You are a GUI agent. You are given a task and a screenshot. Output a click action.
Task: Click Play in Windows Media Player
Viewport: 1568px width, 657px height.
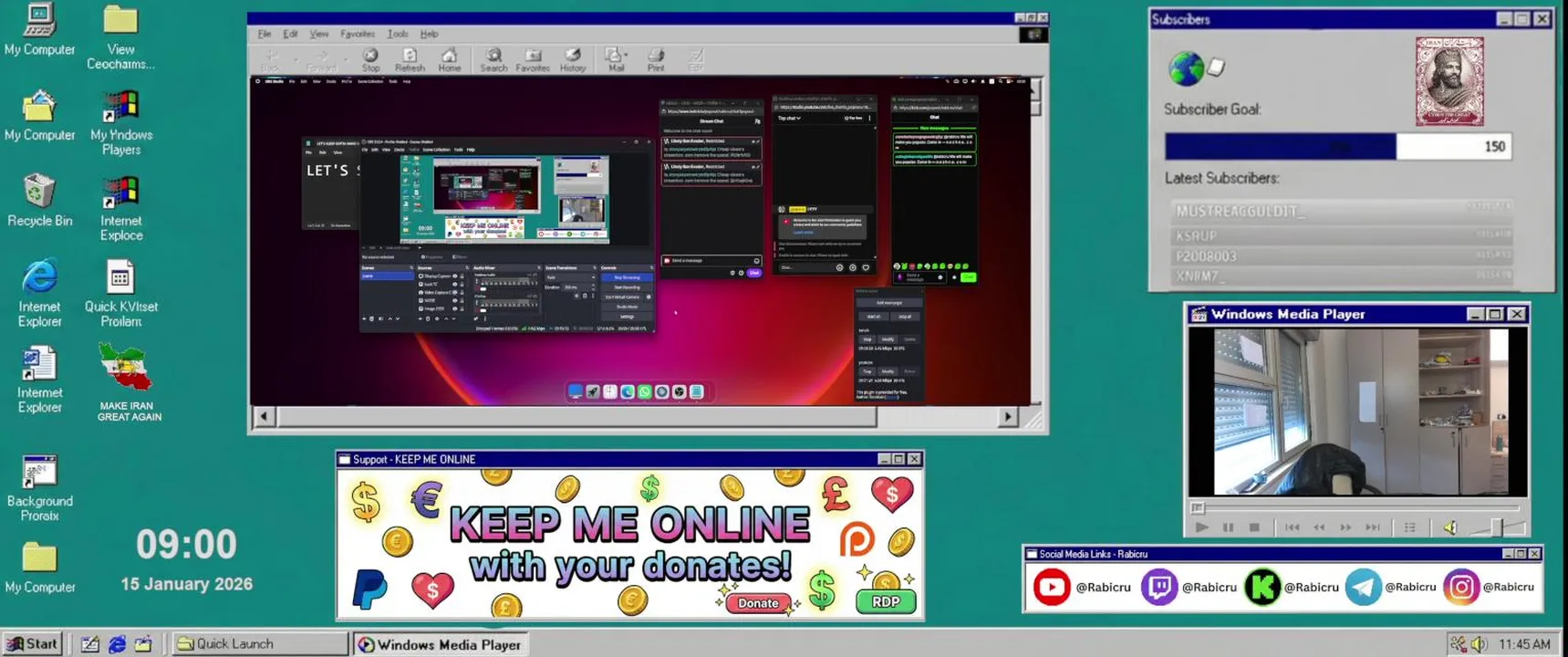(x=1201, y=527)
